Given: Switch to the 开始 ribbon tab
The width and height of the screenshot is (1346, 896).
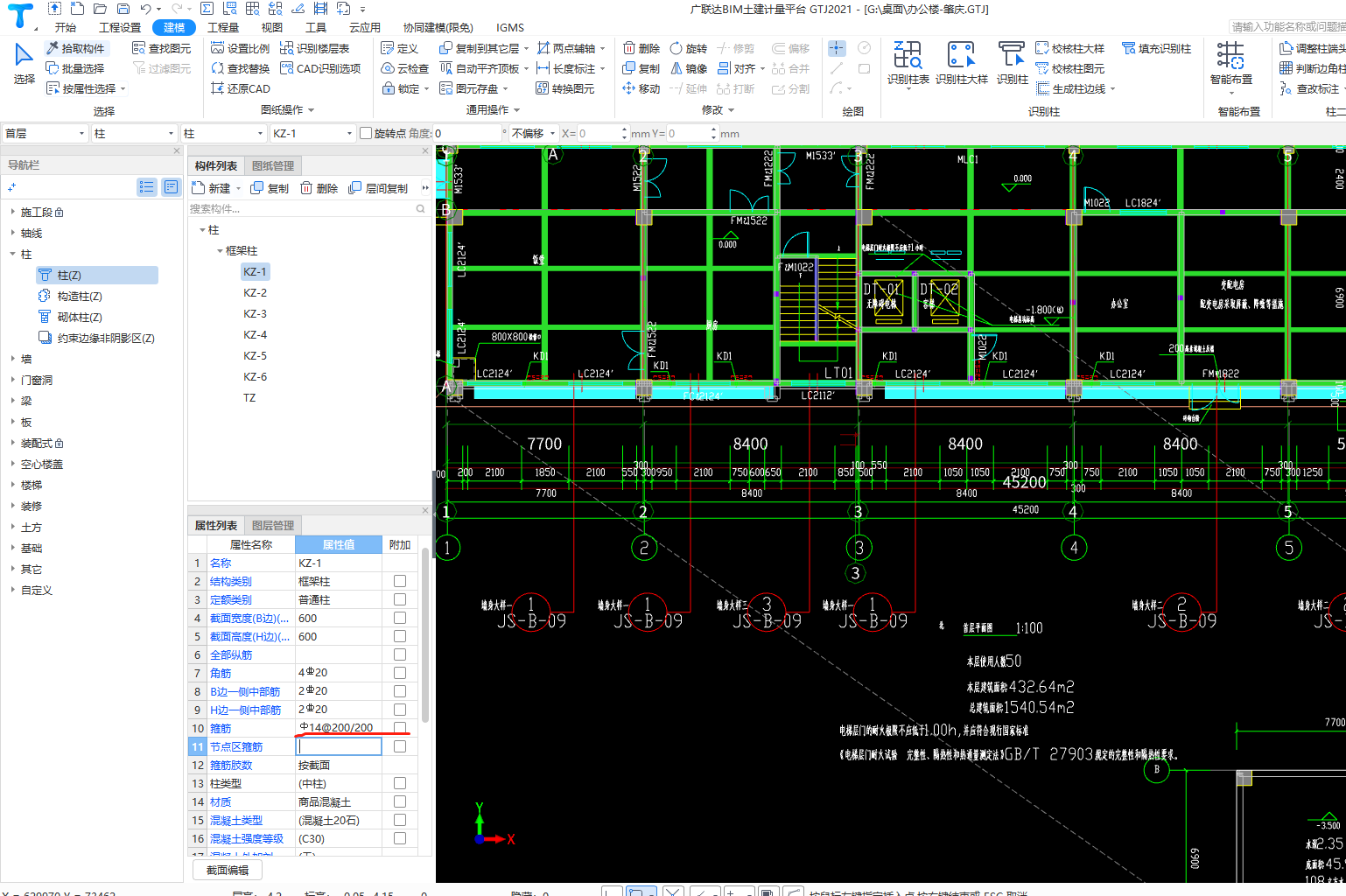Looking at the screenshot, I should (x=66, y=27).
